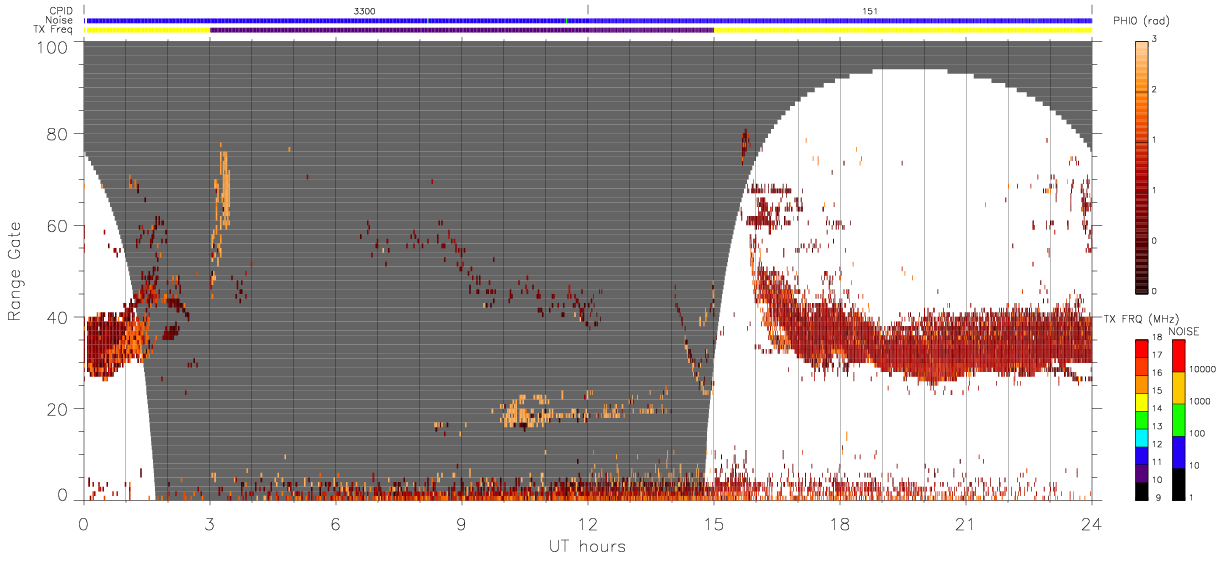Pick the red swatch in NOISE legend
This screenshot has width=1228, height=567.
coord(1178,356)
